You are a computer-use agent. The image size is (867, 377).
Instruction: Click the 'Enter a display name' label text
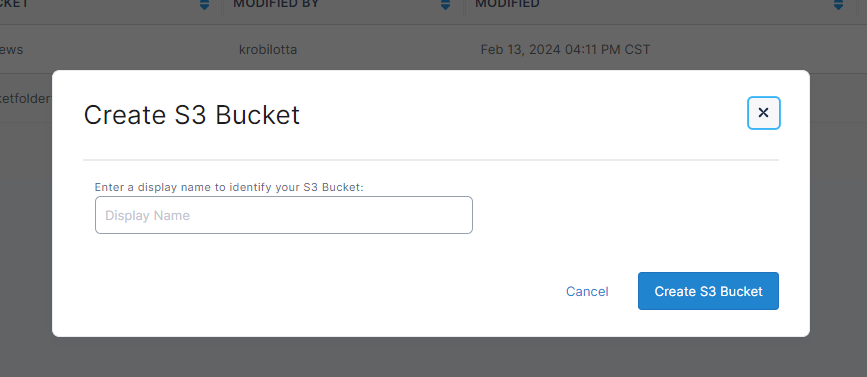point(229,187)
